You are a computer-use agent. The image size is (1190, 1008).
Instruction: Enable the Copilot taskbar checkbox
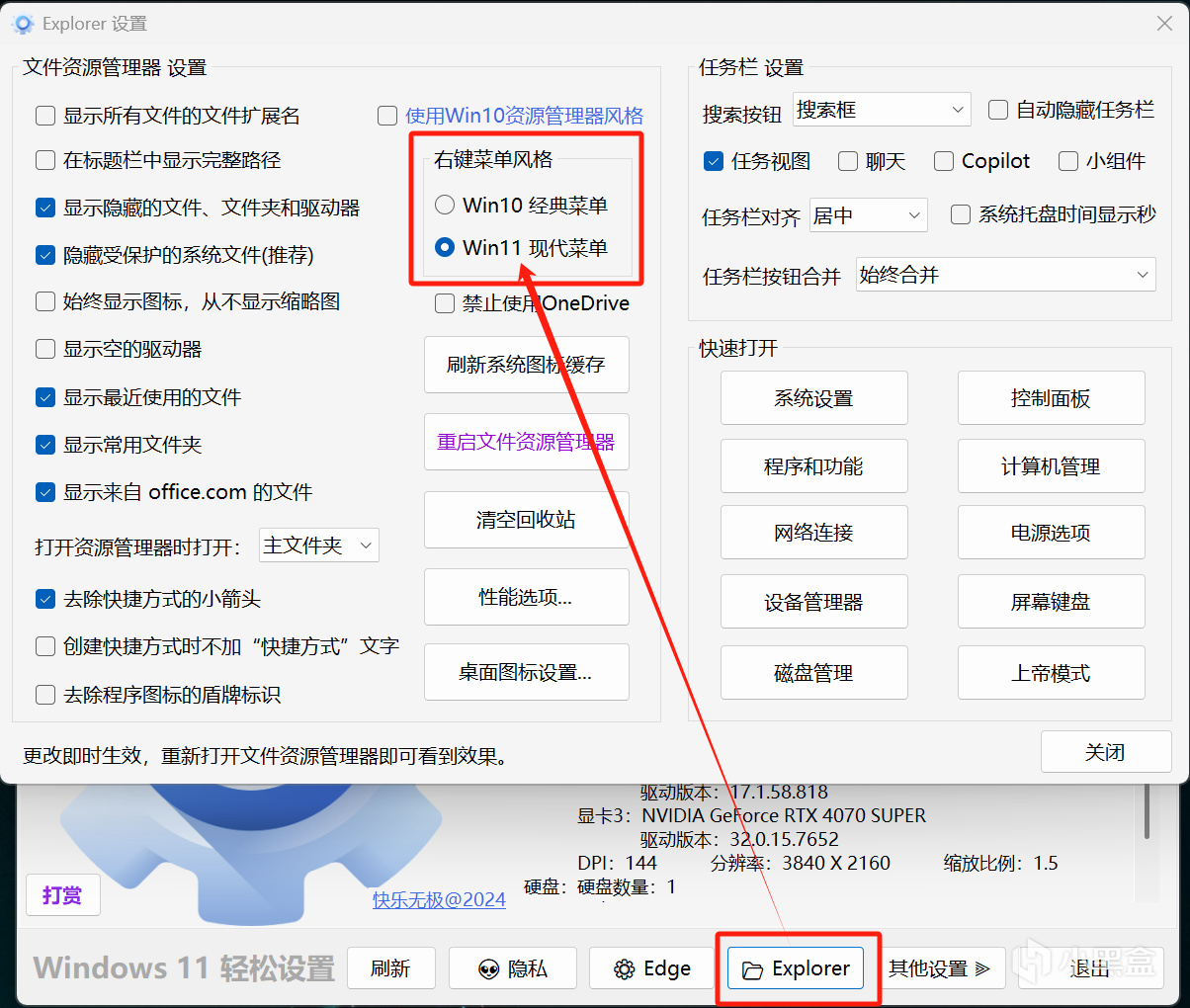click(x=944, y=161)
